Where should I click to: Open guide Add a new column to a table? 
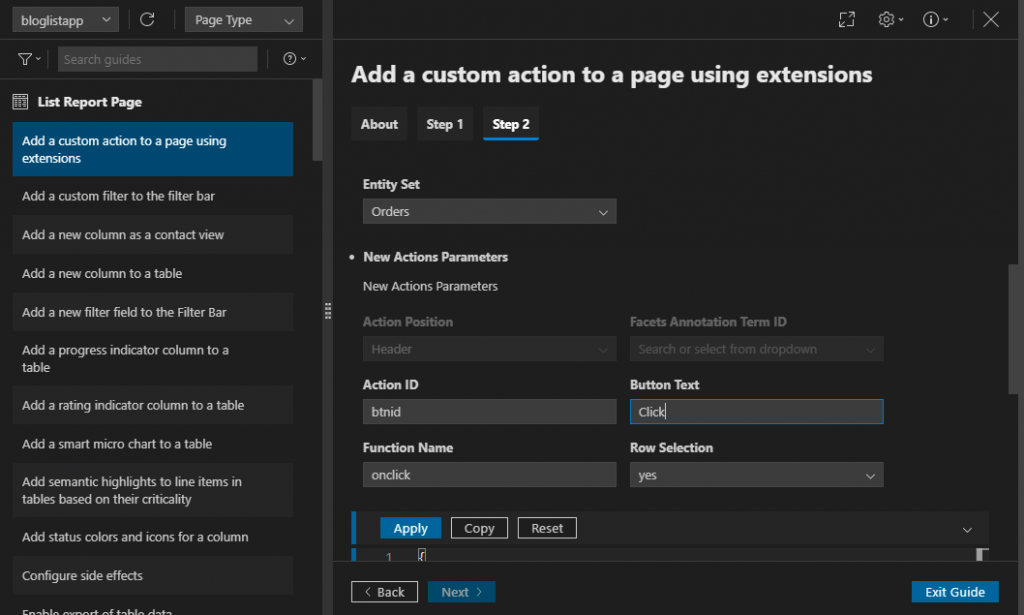(153, 274)
